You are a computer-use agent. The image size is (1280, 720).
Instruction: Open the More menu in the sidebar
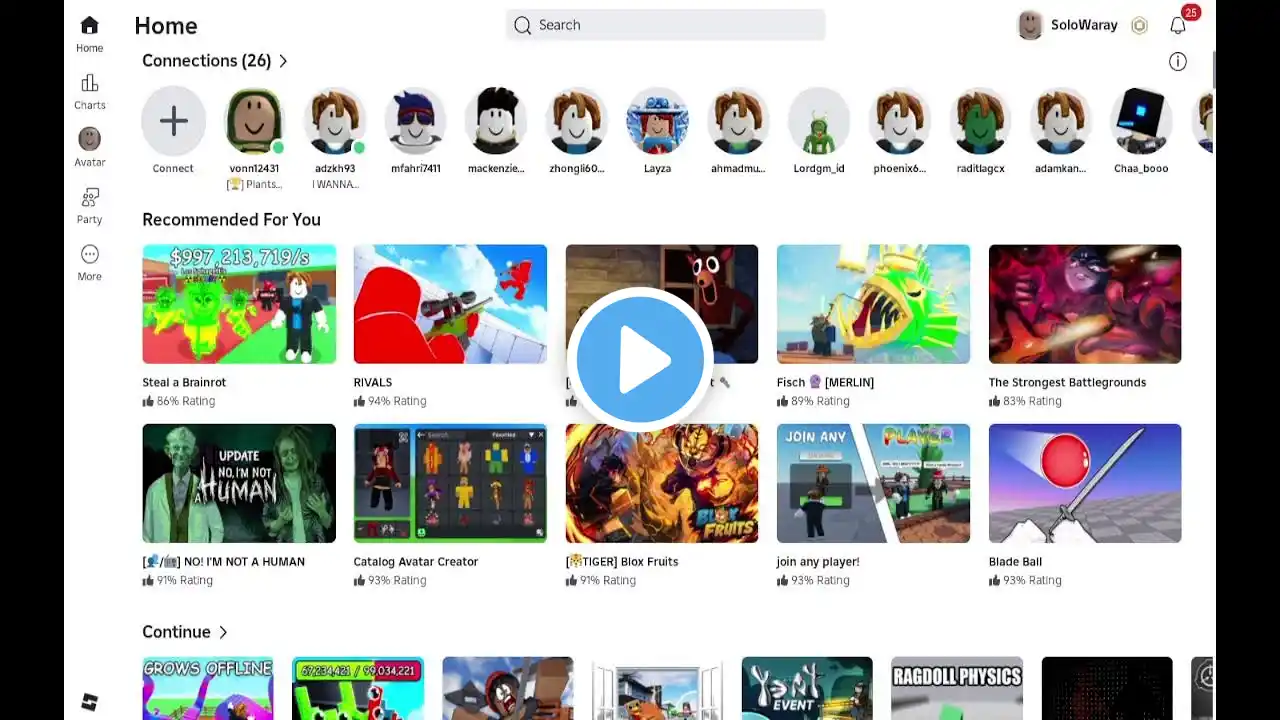tap(89, 263)
